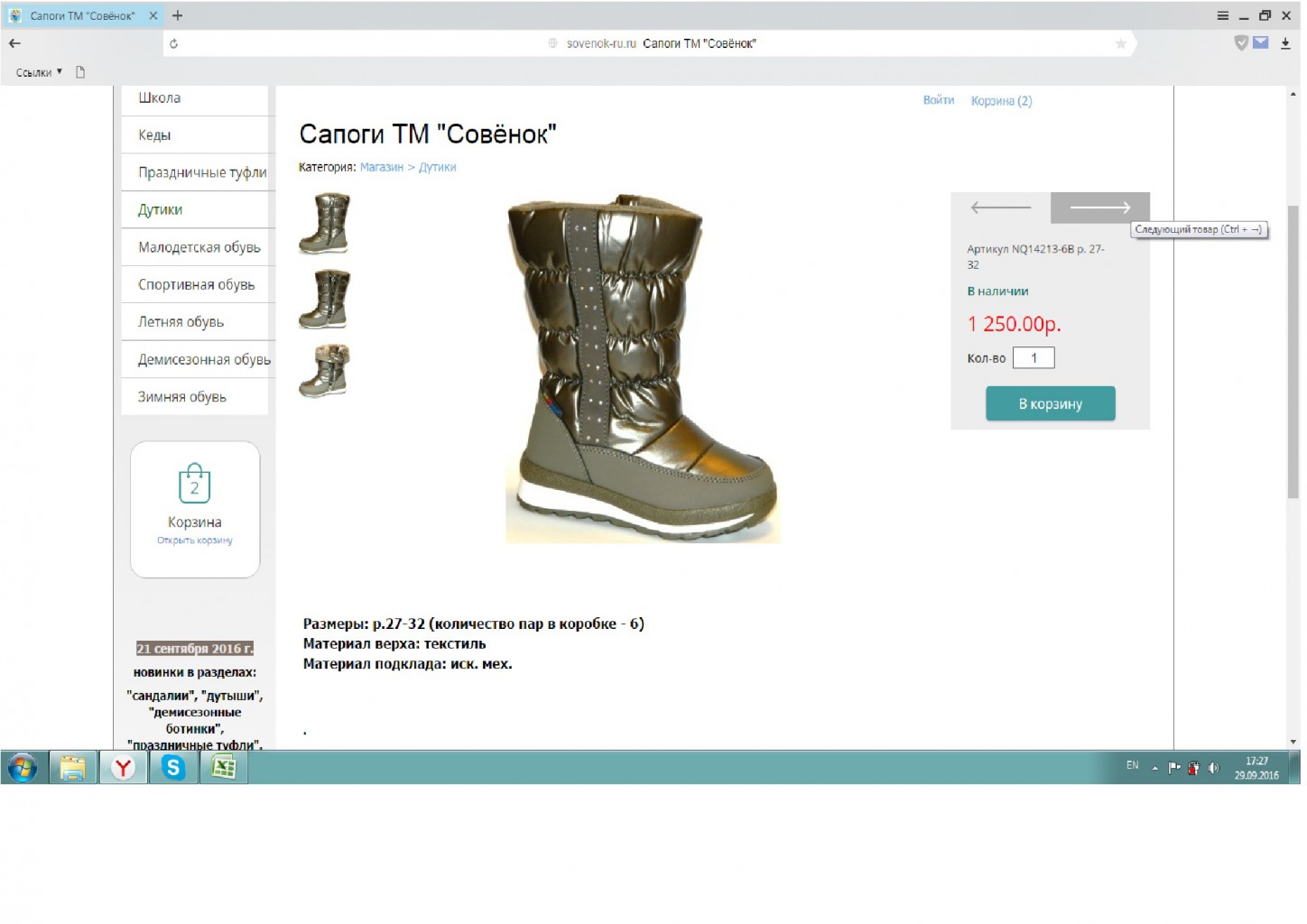Go back with the browser back arrow

point(14,43)
